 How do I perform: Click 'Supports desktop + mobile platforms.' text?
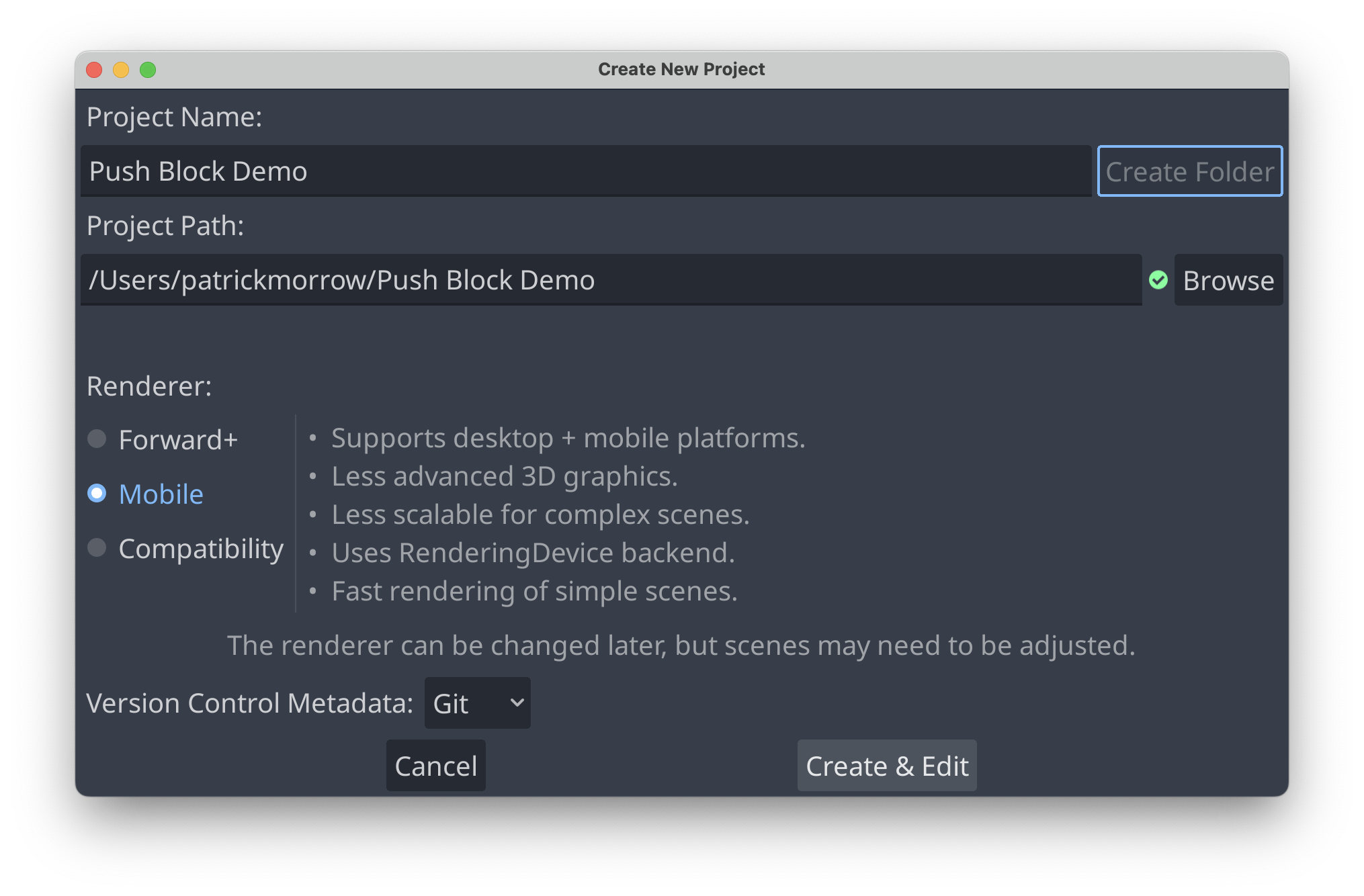coord(568,438)
